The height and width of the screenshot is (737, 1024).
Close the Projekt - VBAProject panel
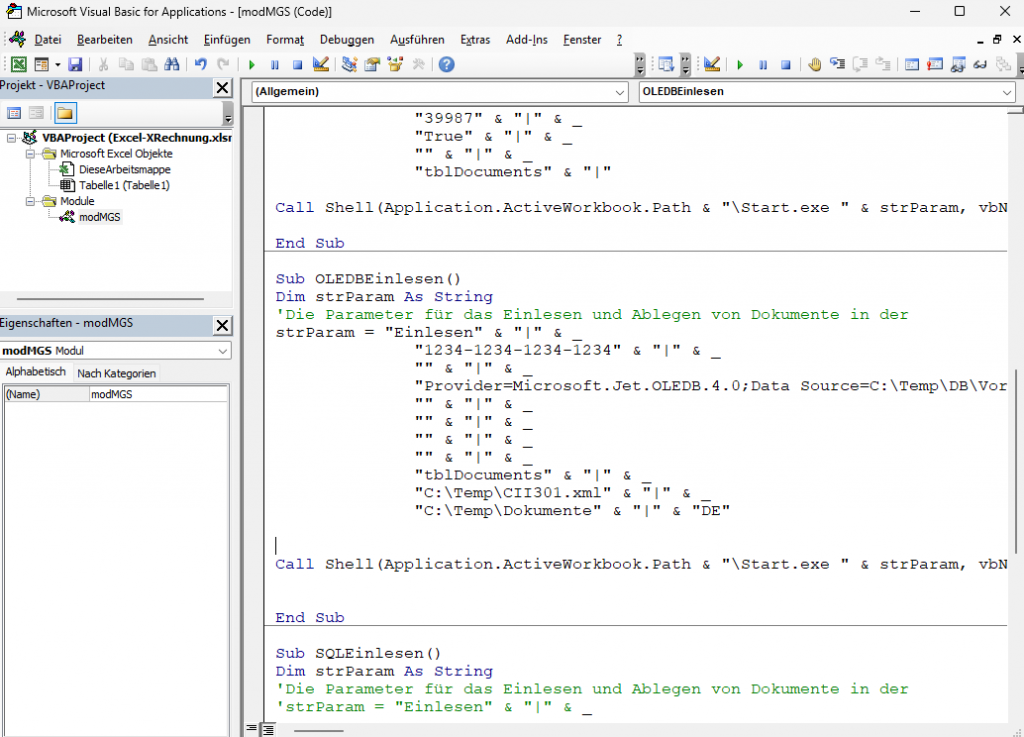[223, 87]
